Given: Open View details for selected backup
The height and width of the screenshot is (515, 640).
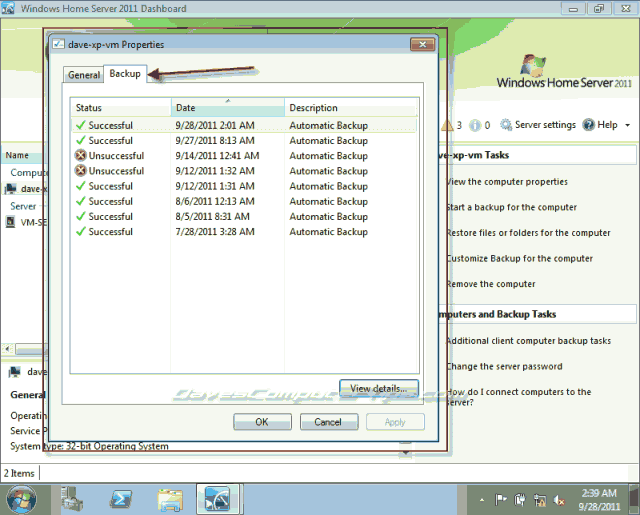Looking at the screenshot, I should (379, 388).
